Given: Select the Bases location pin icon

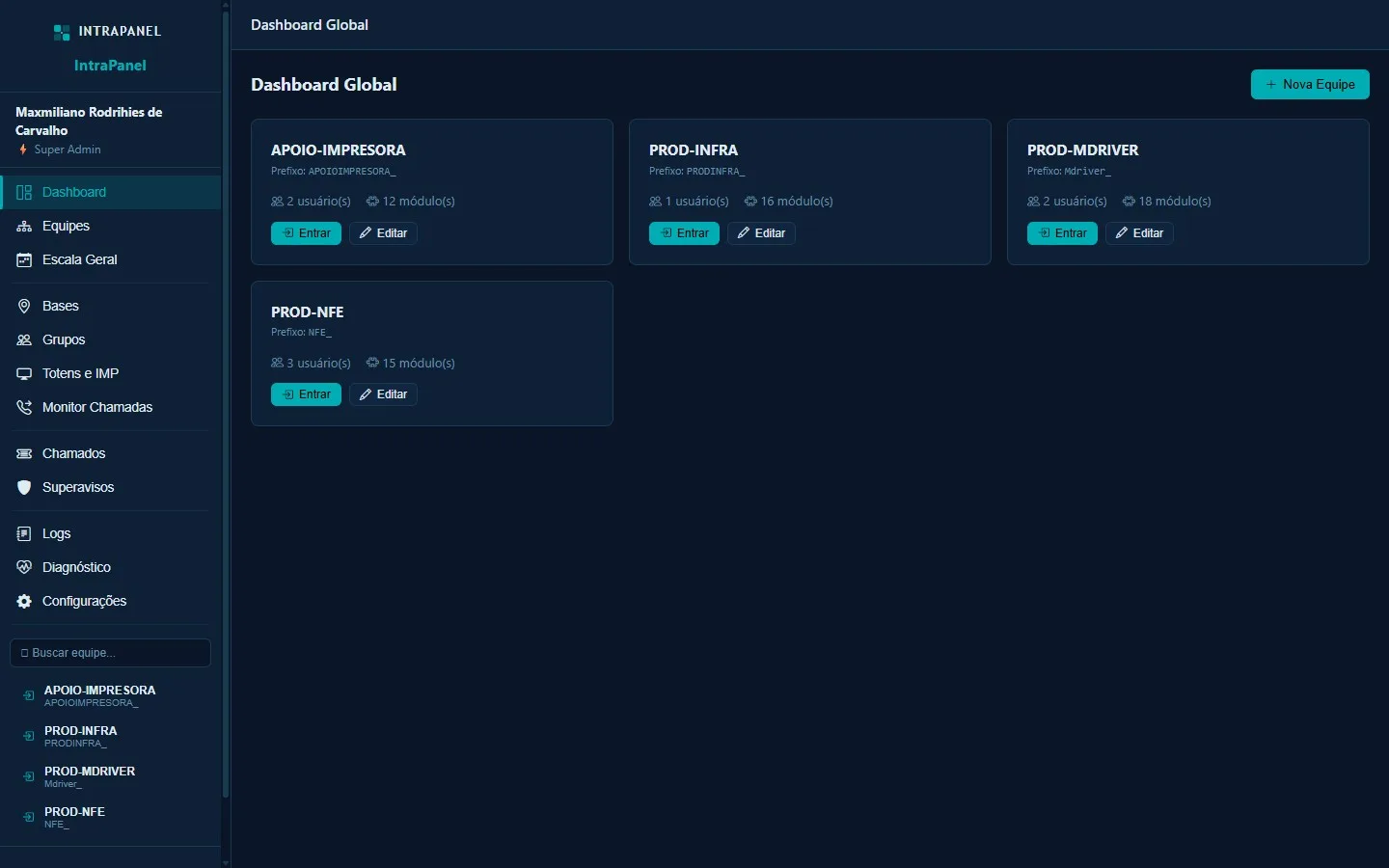Looking at the screenshot, I should click(x=24, y=307).
